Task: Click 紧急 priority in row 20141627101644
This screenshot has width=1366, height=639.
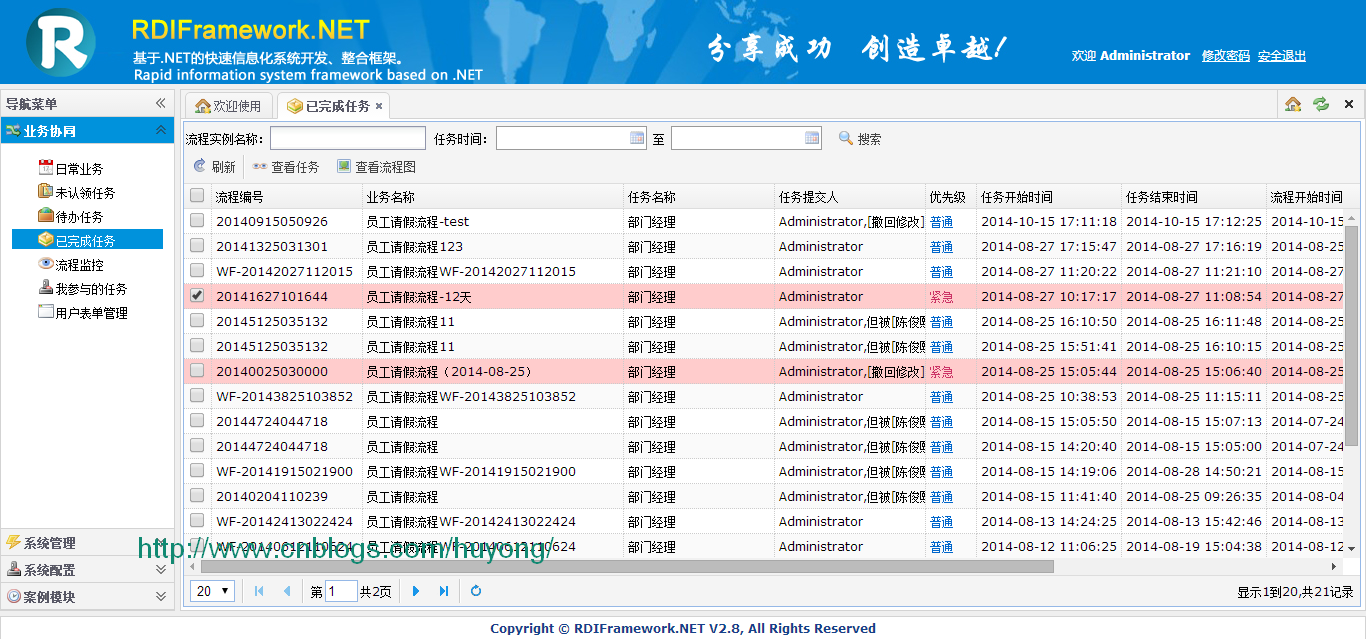Action: pyautogui.click(x=941, y=297)
